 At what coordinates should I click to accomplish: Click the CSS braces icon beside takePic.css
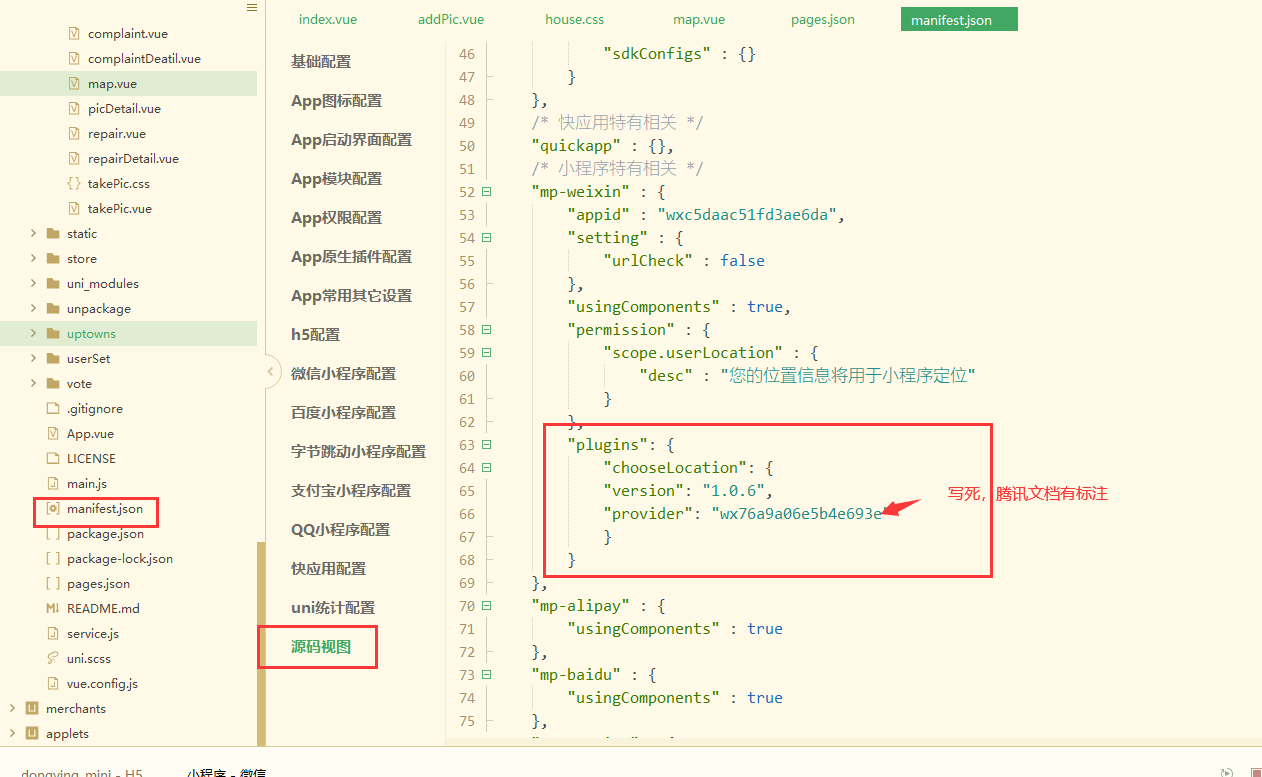coord(74,184)
